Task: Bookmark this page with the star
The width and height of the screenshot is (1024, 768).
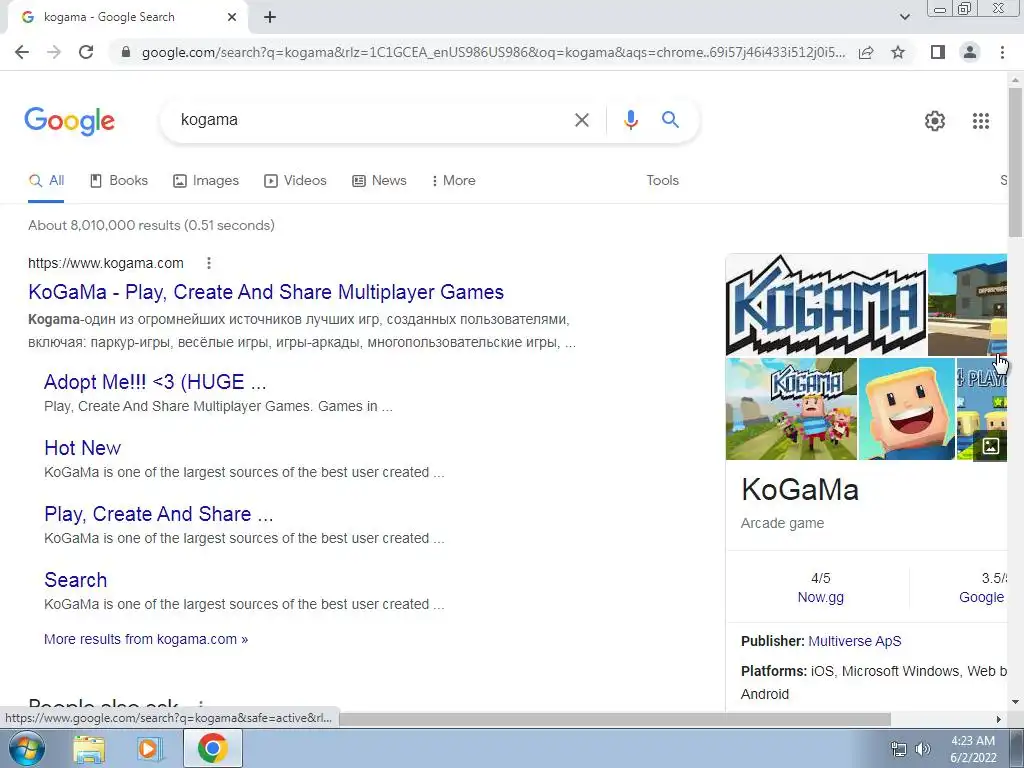Action: coord(898,52)
